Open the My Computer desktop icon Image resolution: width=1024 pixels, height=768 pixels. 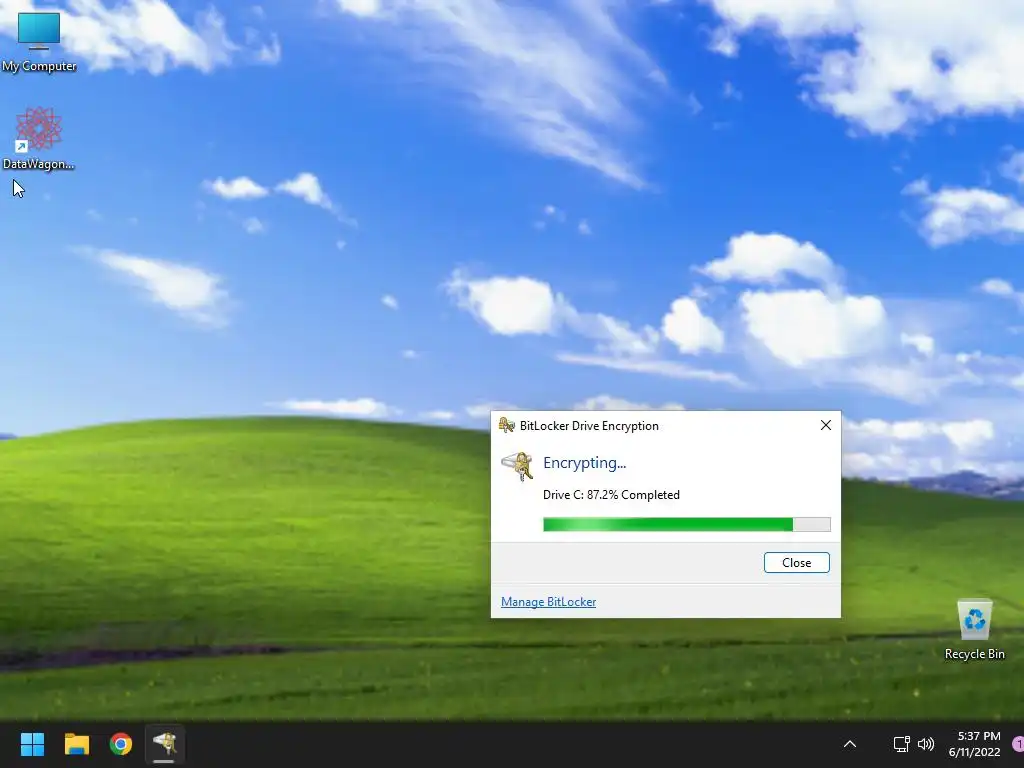coord(39,41)
